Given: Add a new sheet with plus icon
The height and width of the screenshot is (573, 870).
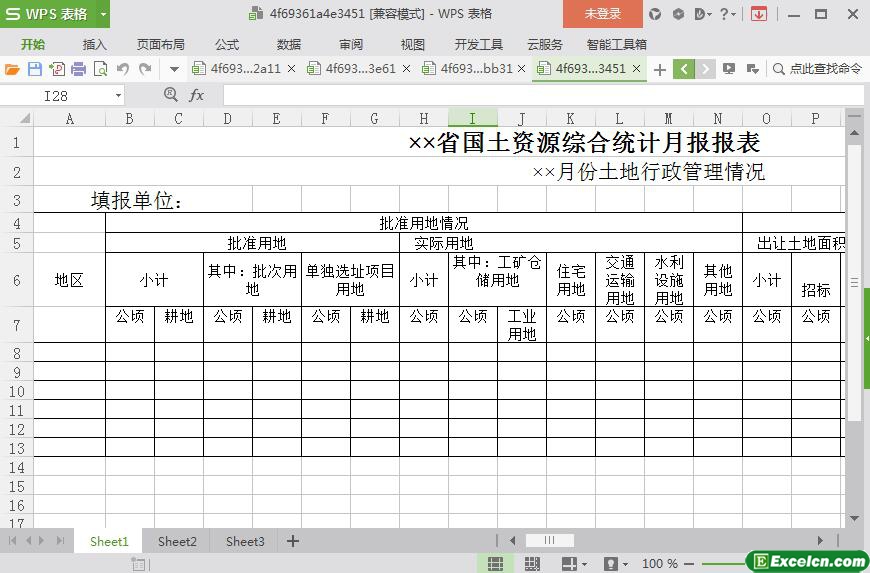Looking at the screenshot, I should coord(293,541).
